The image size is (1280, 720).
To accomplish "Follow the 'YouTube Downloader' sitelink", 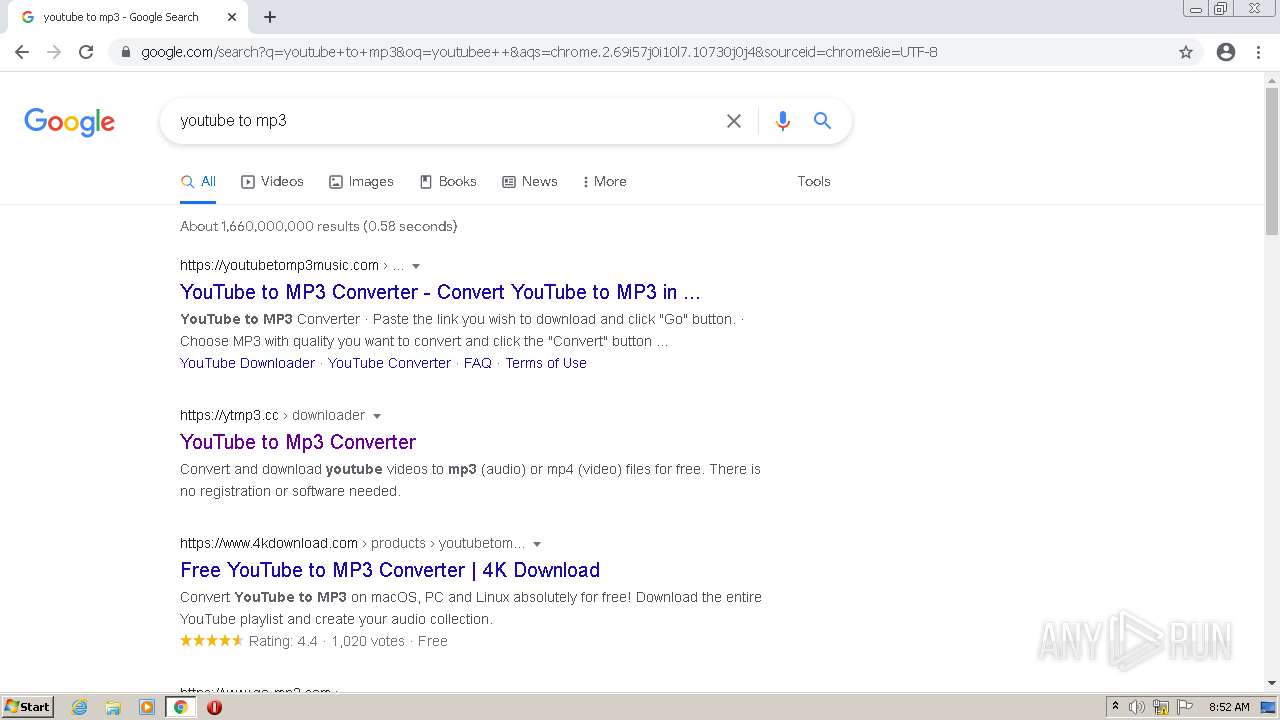I will (x=247, y=363).
